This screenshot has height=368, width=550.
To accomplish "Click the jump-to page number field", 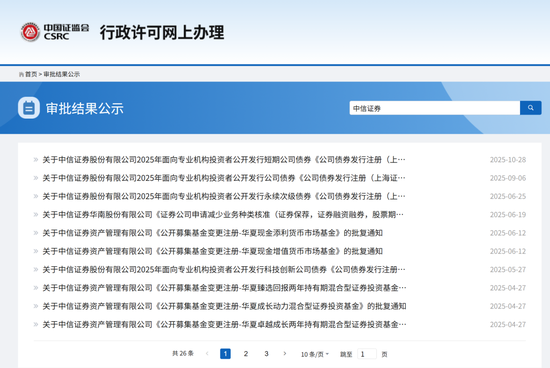I will pyautogui.click(x=367, y=354).
